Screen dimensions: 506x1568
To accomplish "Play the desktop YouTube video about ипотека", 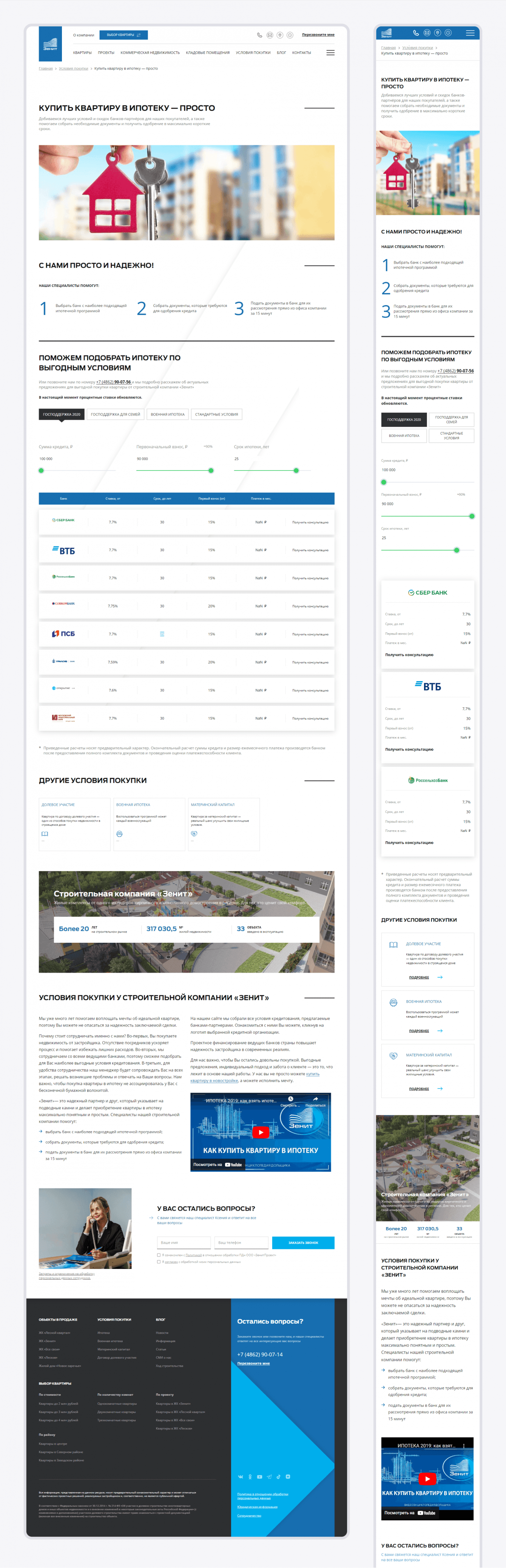I will [x=261, y=1132].
